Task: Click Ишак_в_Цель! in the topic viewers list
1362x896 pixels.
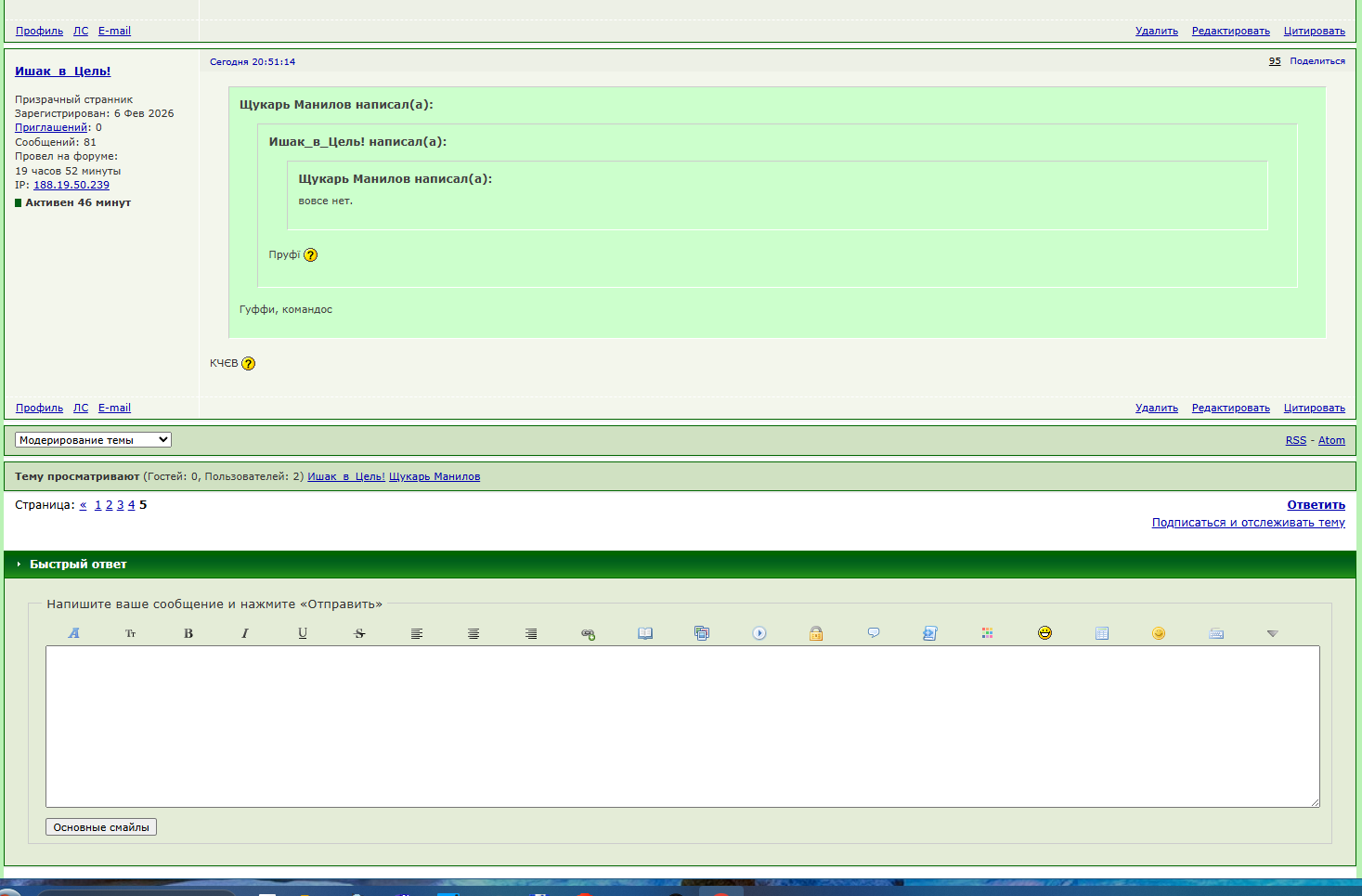Action: (346, 476)
